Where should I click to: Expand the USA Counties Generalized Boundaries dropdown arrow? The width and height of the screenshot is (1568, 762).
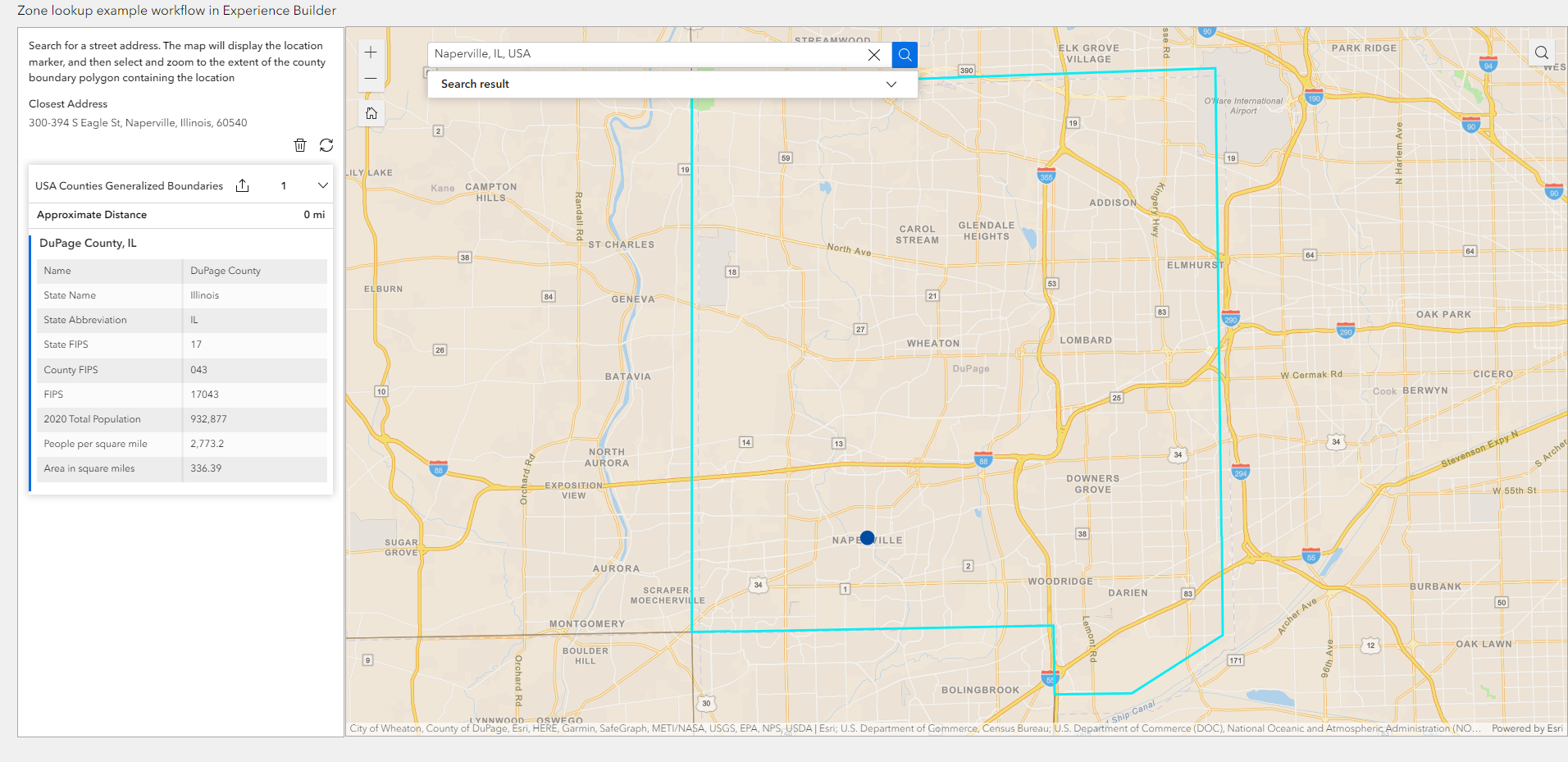pyautogui.click(x=322, y=185)
